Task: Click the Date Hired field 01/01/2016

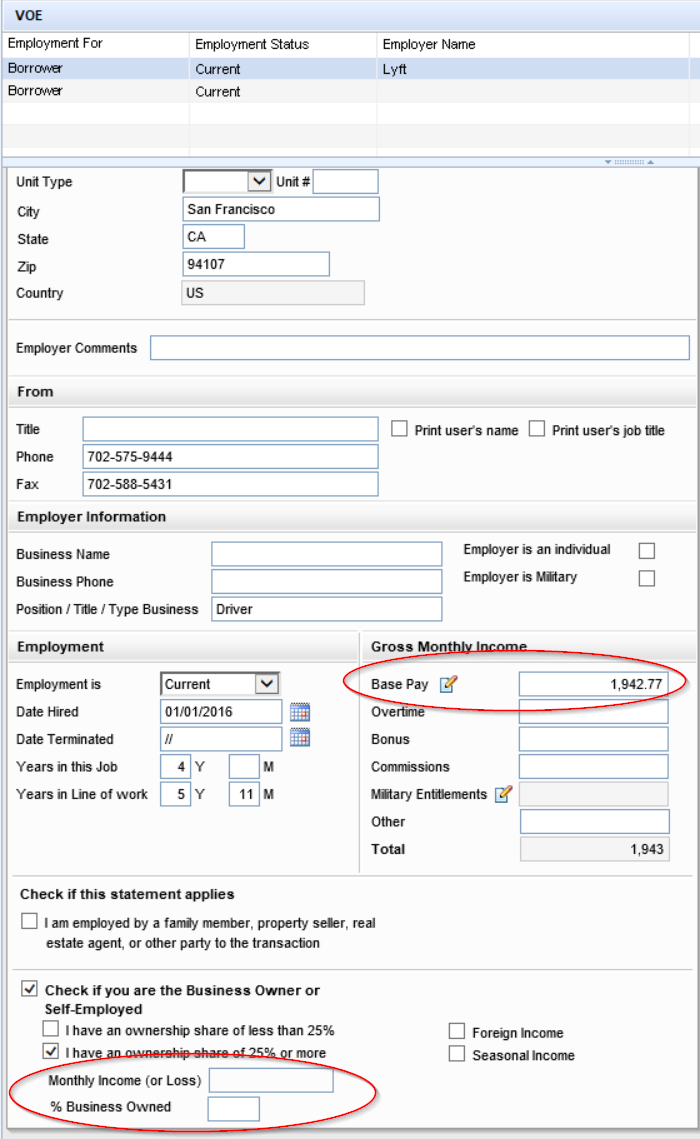Action: (x=221, y=712)
